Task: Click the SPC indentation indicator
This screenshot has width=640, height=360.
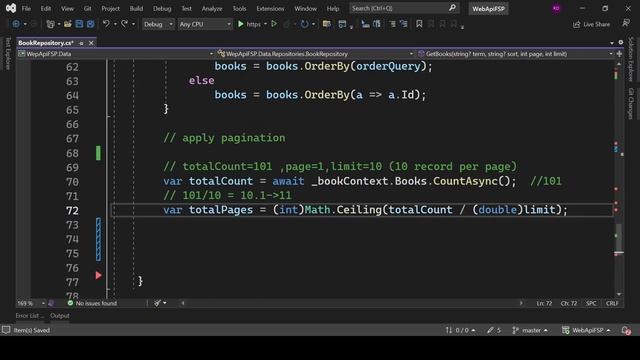Action: (591, 303)
